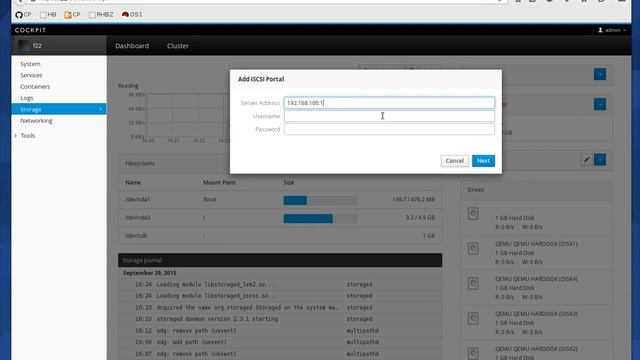The height and width of the screenshot is (360, 640).
Task: Open the DISK3 drive icon
Action: click(x=473, y=318)
